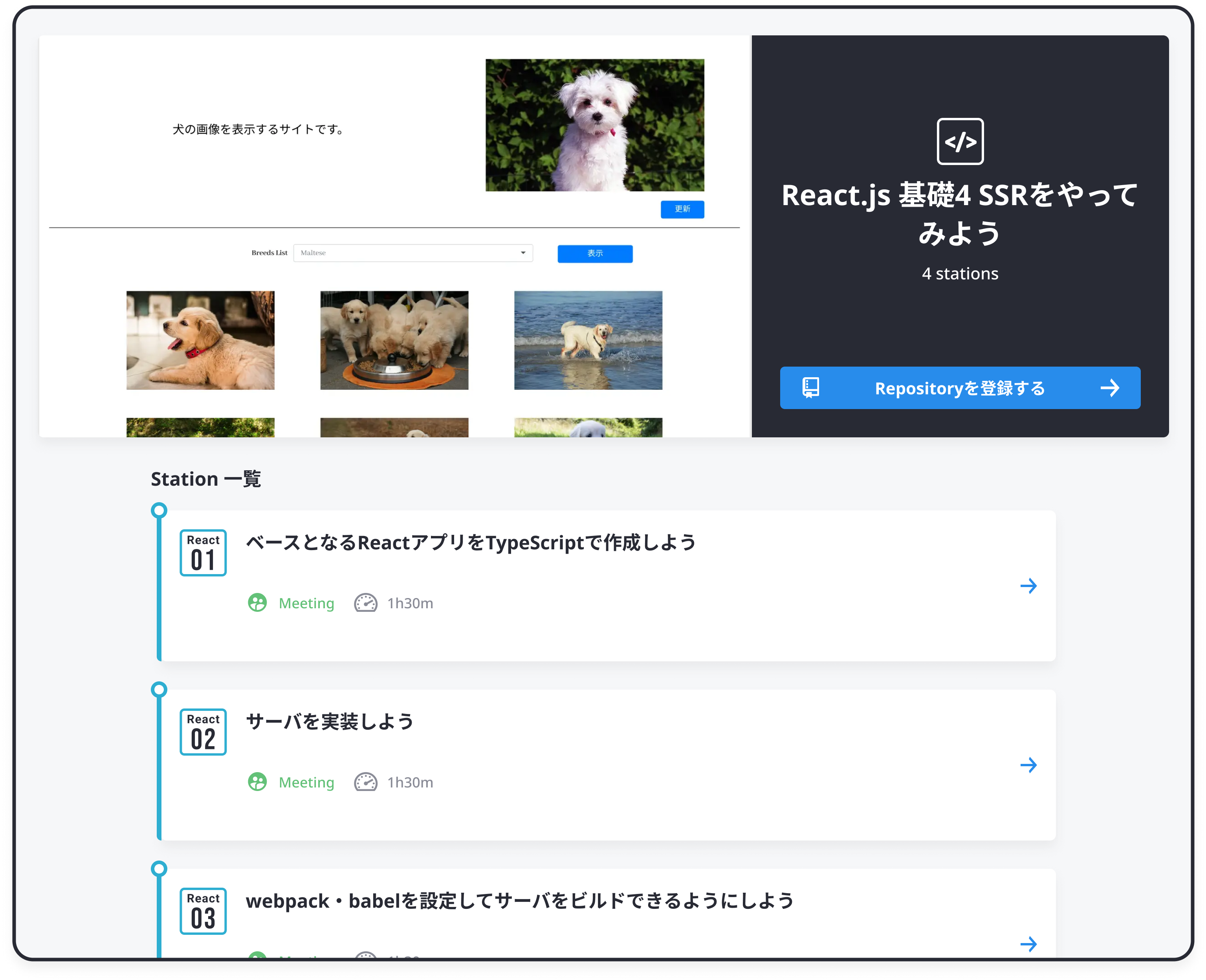Click the blue 更新 button
The width and height of the screenshot is (1206, 980).
pyautogui.click(x=682, y=209)
